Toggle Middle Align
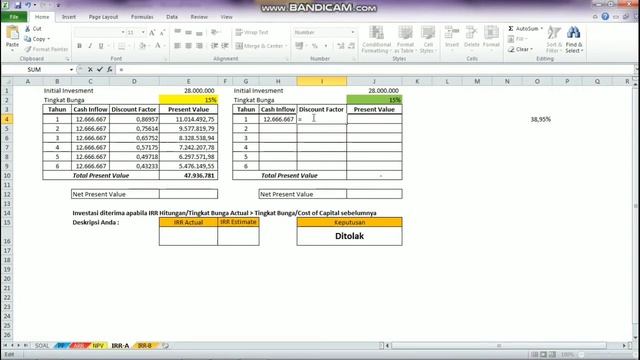Screen dimensions: 640x360 click(188, 32)
